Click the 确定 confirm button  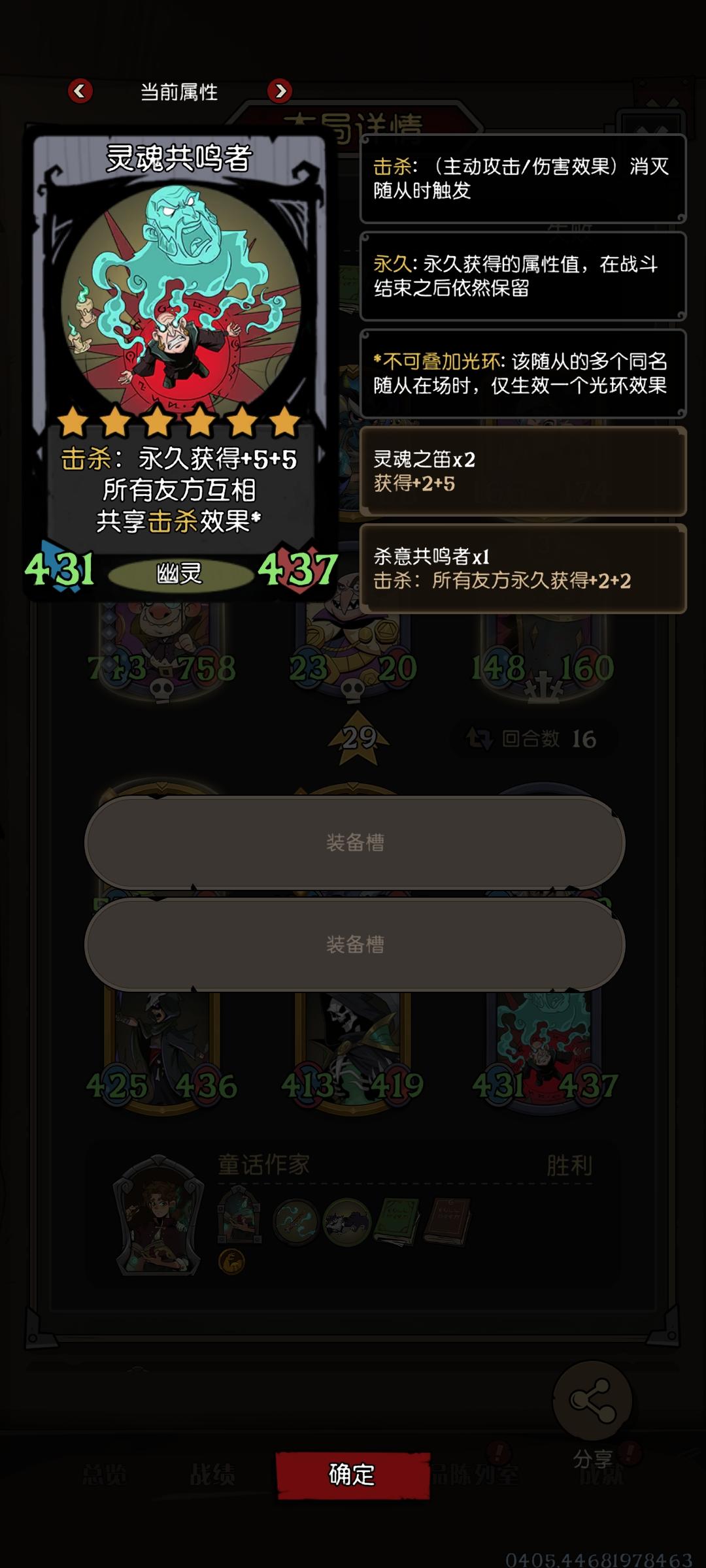click(x=352, y=1475)
